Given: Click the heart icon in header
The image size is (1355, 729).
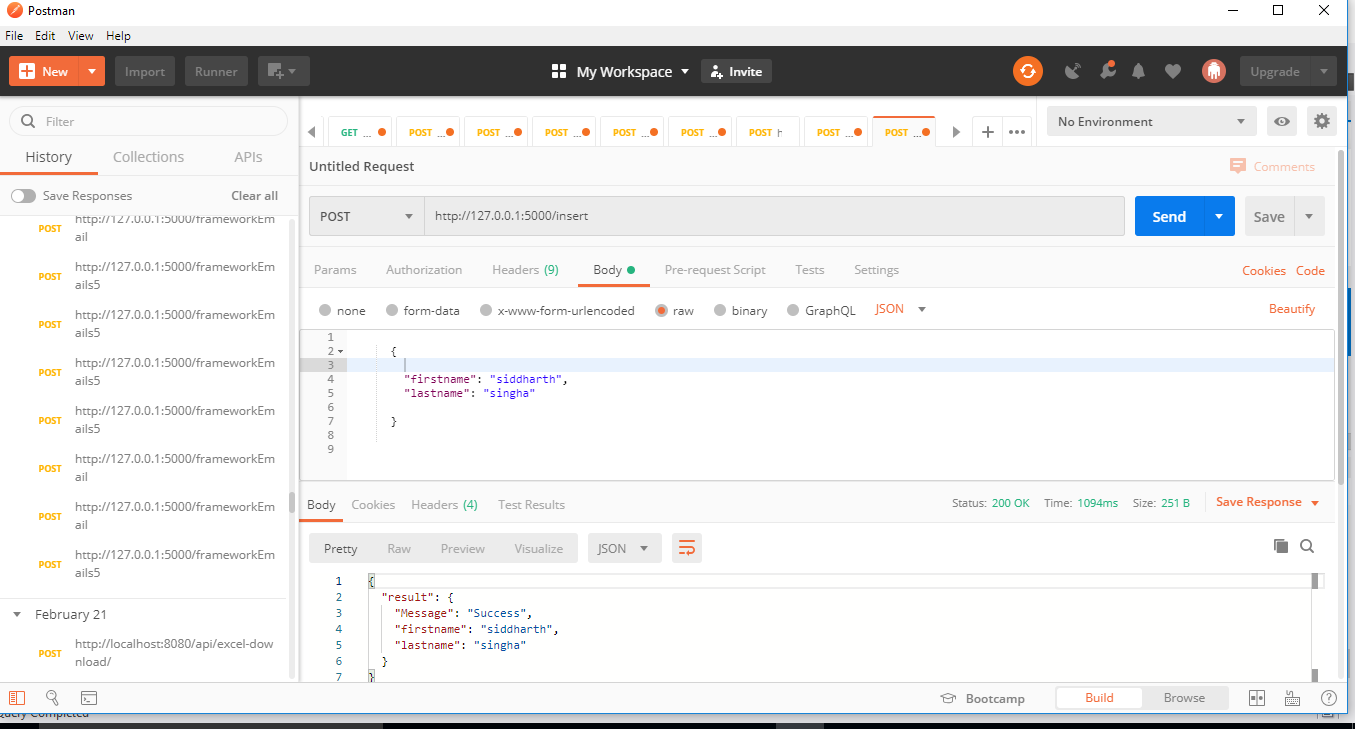Looking at the screenshot, I should [x=1173, y=71].
